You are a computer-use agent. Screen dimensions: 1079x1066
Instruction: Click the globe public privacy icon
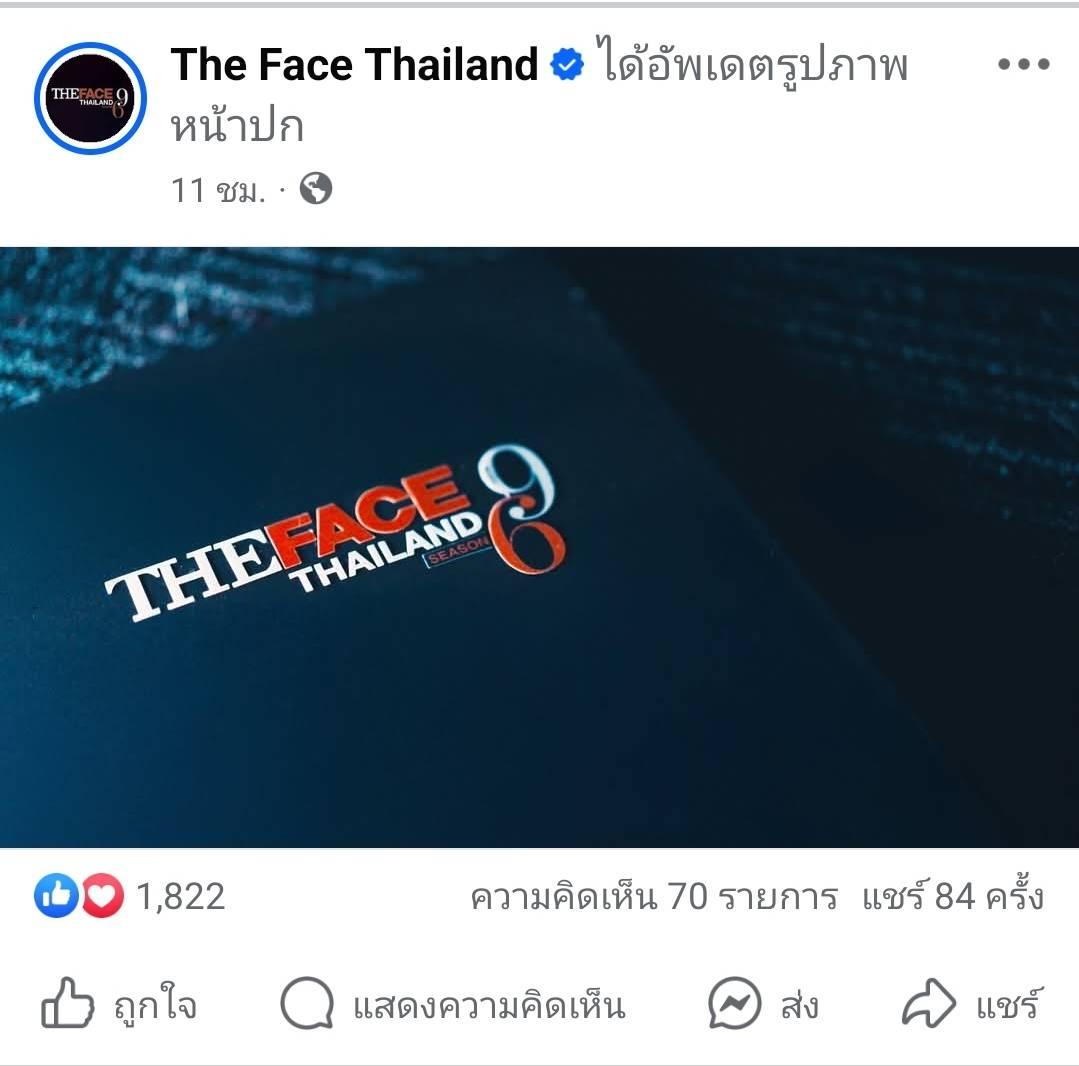pyautogui.click(x=316, y=189)
